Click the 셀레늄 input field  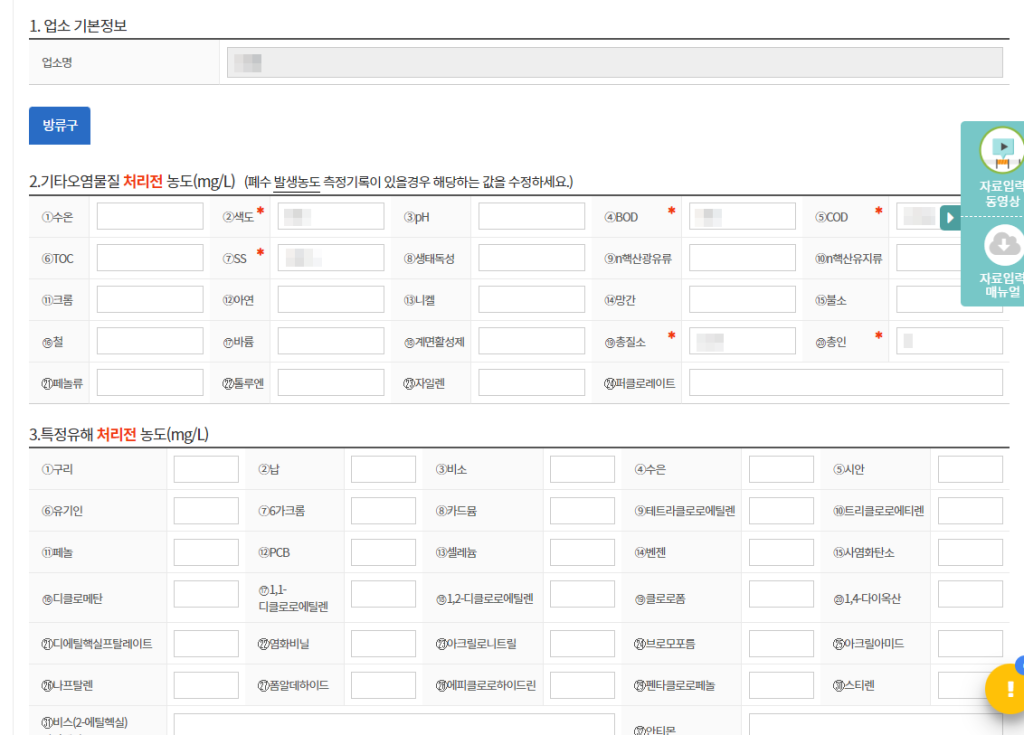click(583, 553)
